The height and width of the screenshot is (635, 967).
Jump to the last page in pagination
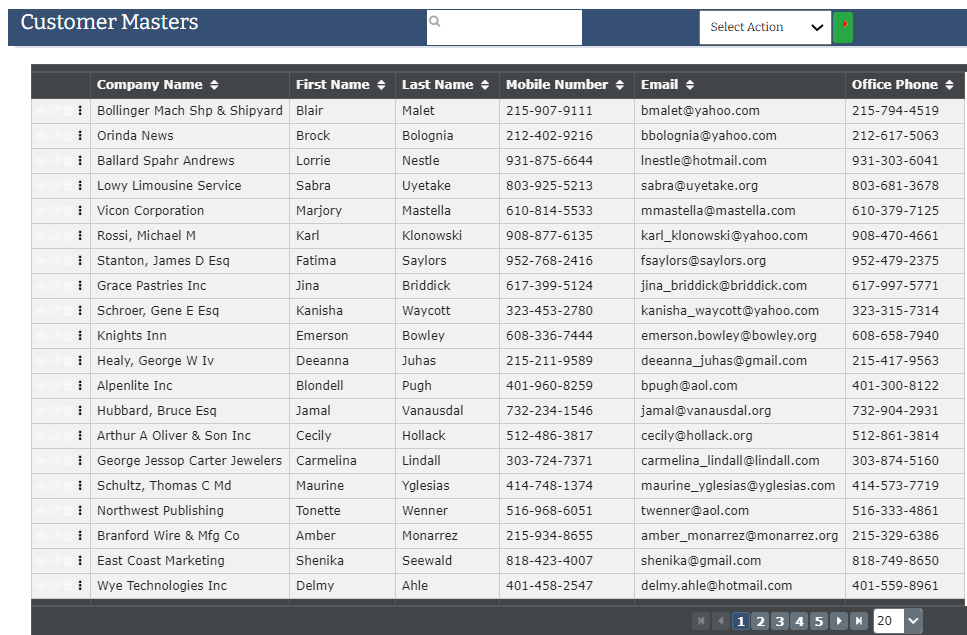coord(858,622)
